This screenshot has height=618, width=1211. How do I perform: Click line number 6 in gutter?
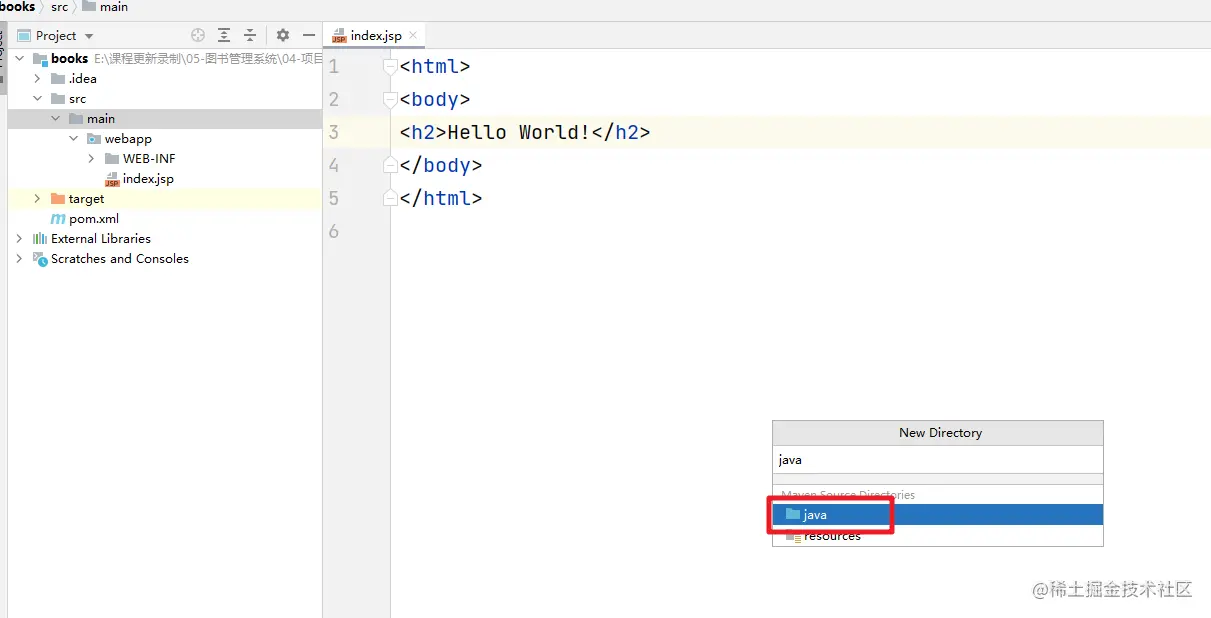(x=334, y=231)
